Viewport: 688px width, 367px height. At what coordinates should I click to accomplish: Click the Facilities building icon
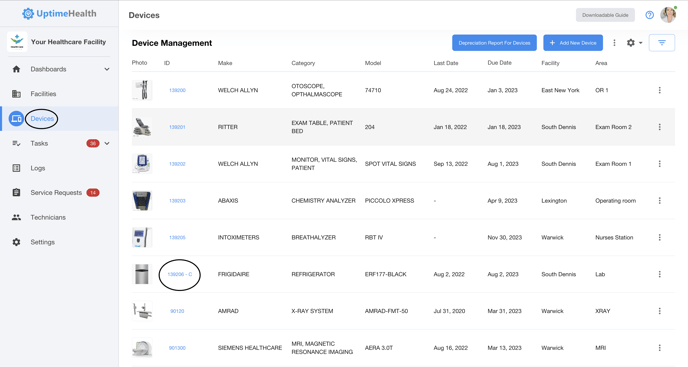[x=16, y=94]
